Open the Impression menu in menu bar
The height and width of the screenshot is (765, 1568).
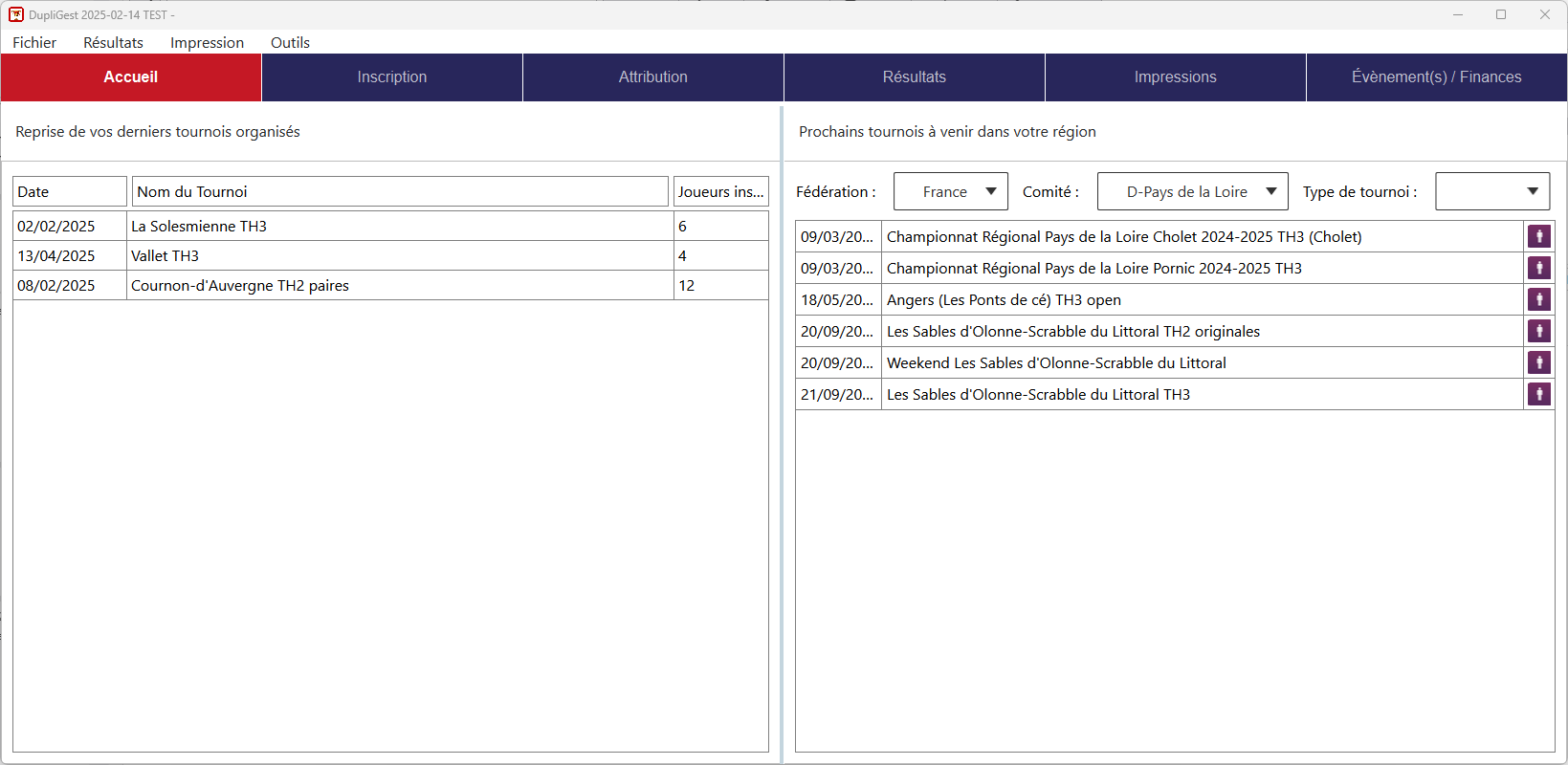coord(207,42)
